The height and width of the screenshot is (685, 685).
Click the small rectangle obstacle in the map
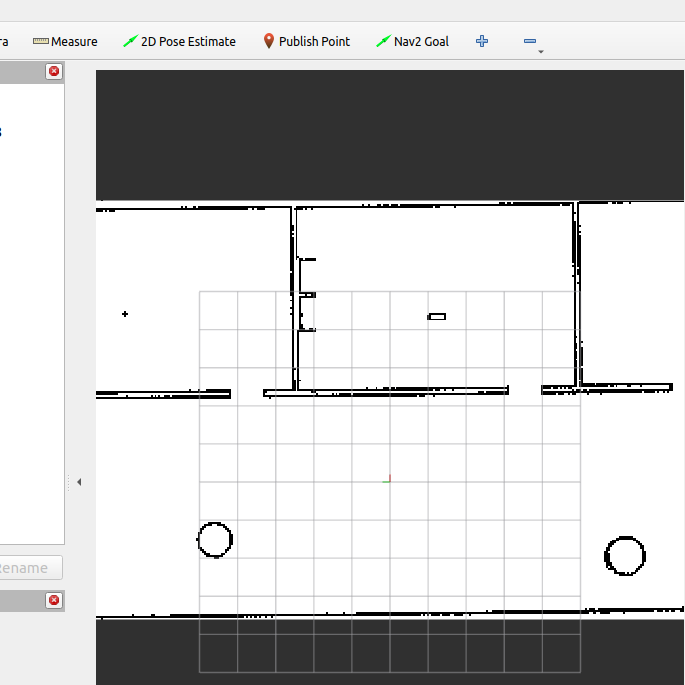tap(436, 317)
